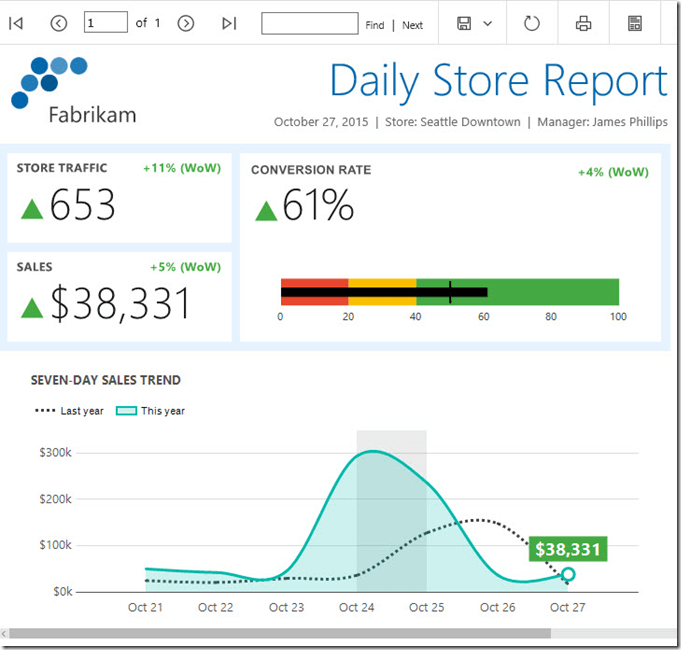Screen dimensions: 681x650
Task: Select the Last year legend entry
Action: 69,411
